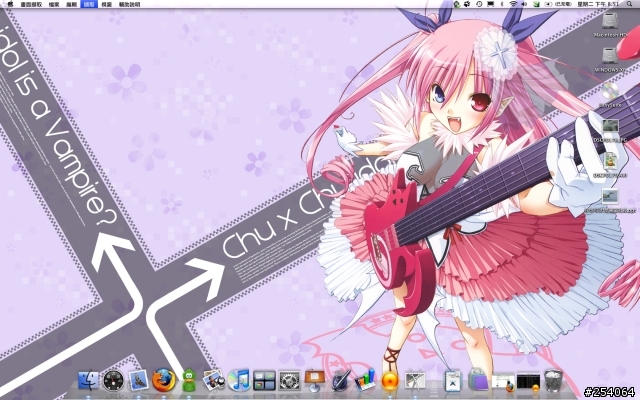
Task: Launch iPhoto from the Dock
Action: 214,380
